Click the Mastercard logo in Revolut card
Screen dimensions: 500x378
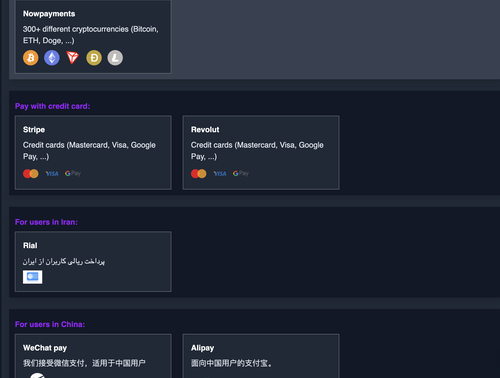199,174
